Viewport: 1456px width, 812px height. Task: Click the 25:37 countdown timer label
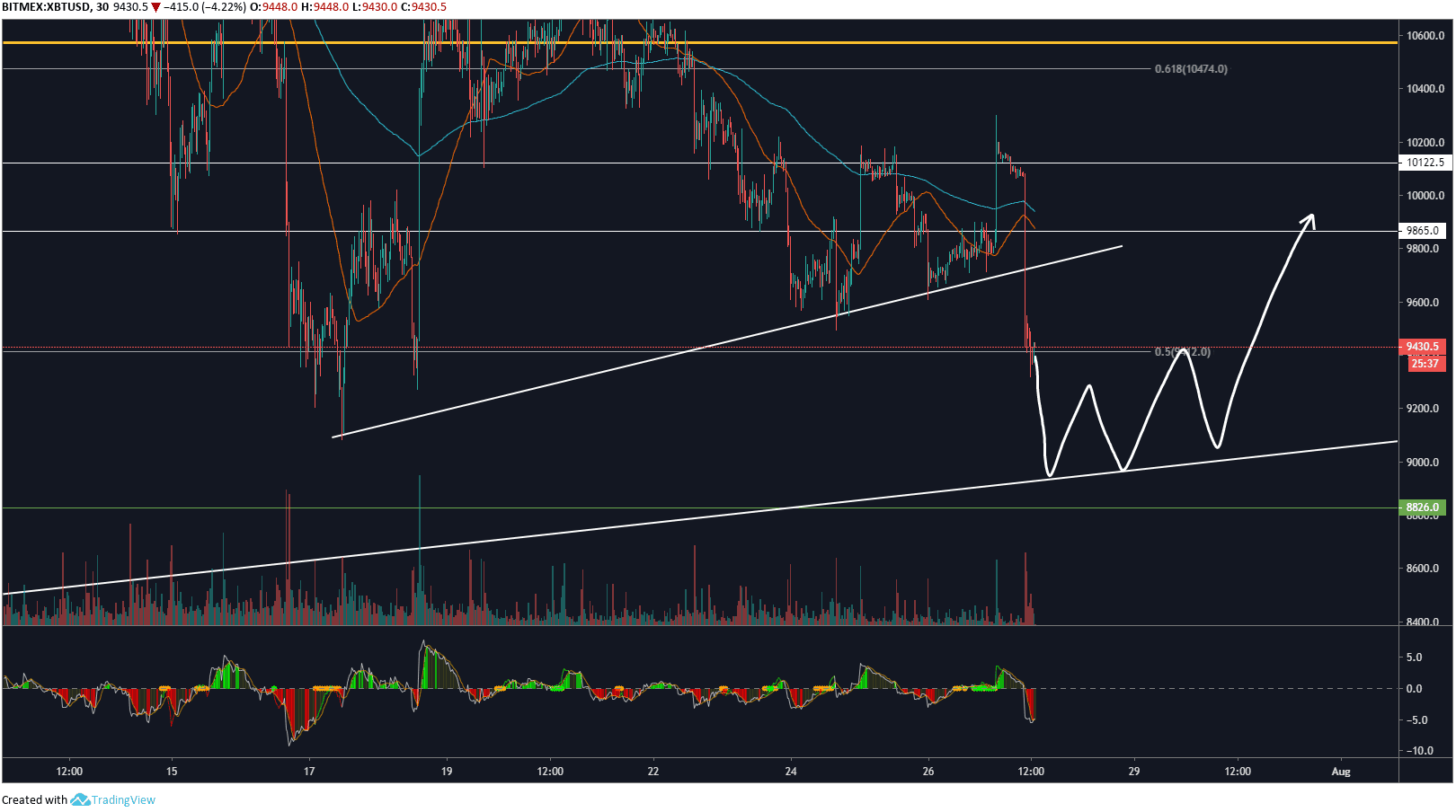pyautogui.click(x=1425, y=363)
